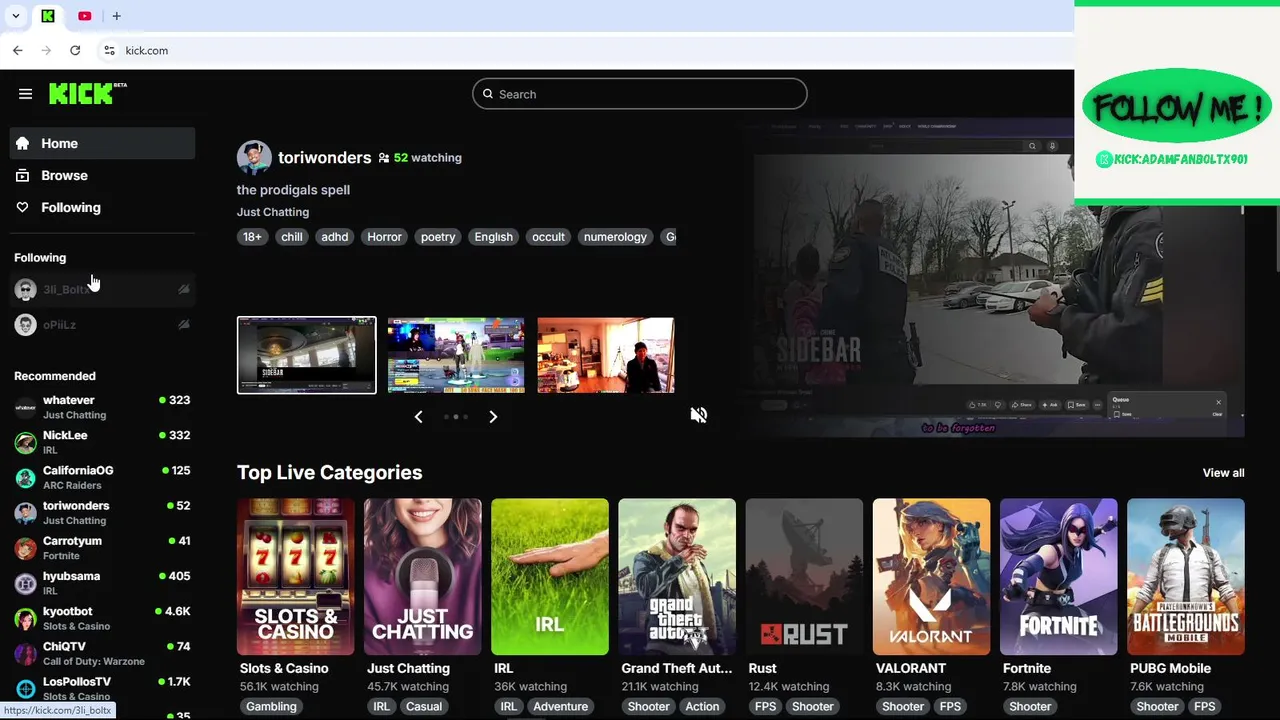Viewport: 1280px width, 720px height.
Task: Click hyubsama avatar in sidebar
Action: (26, 583)
